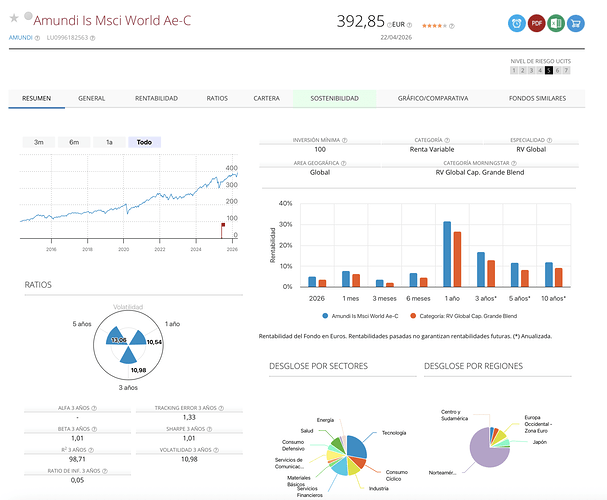Open help icon for Volatilidad 3 años
Screen dimensions: 607x500
(x=216, y=450)
